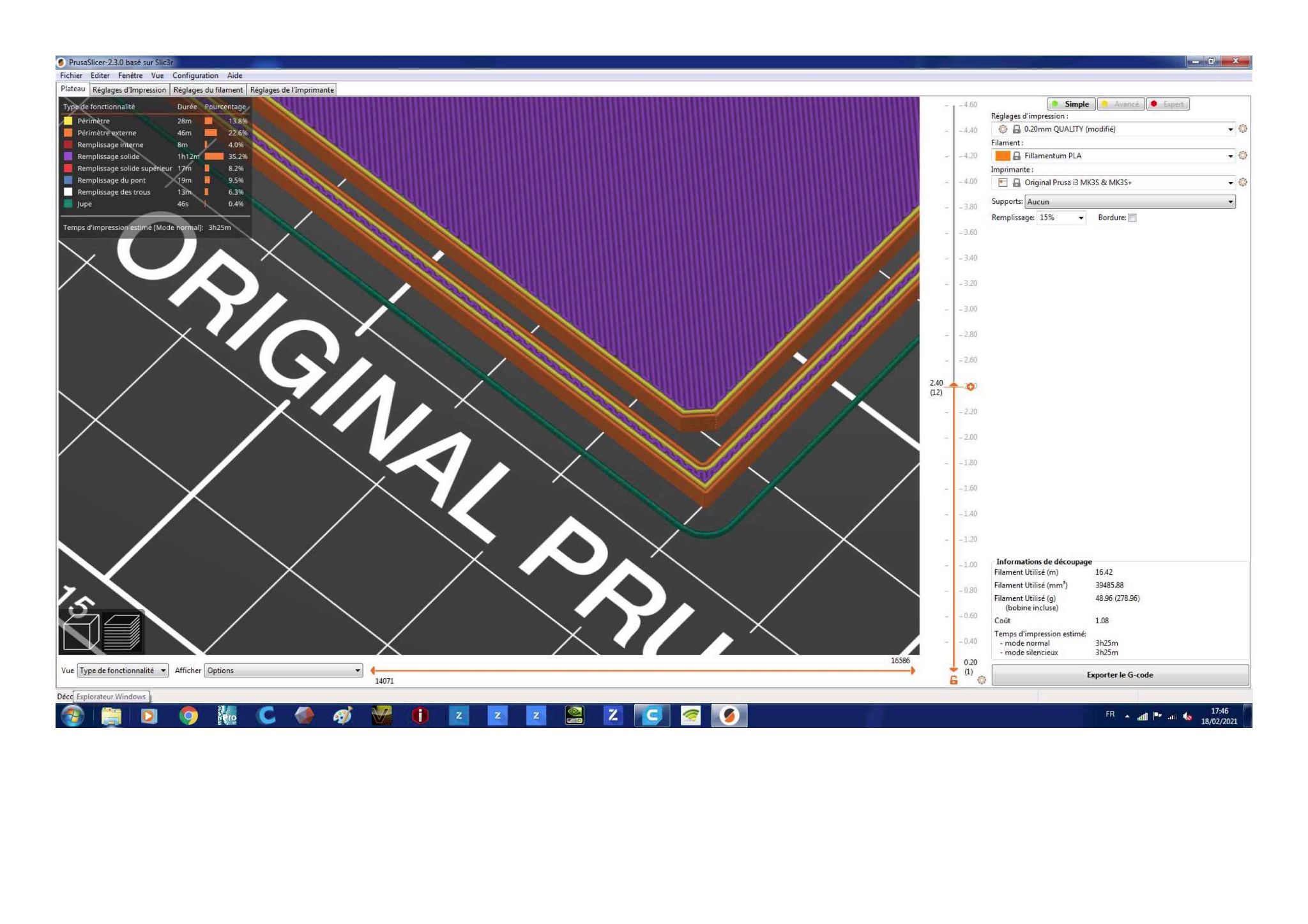Click the FR language indicator
This screenshot has width=1308, height=924.
(x=1110, y=715)
